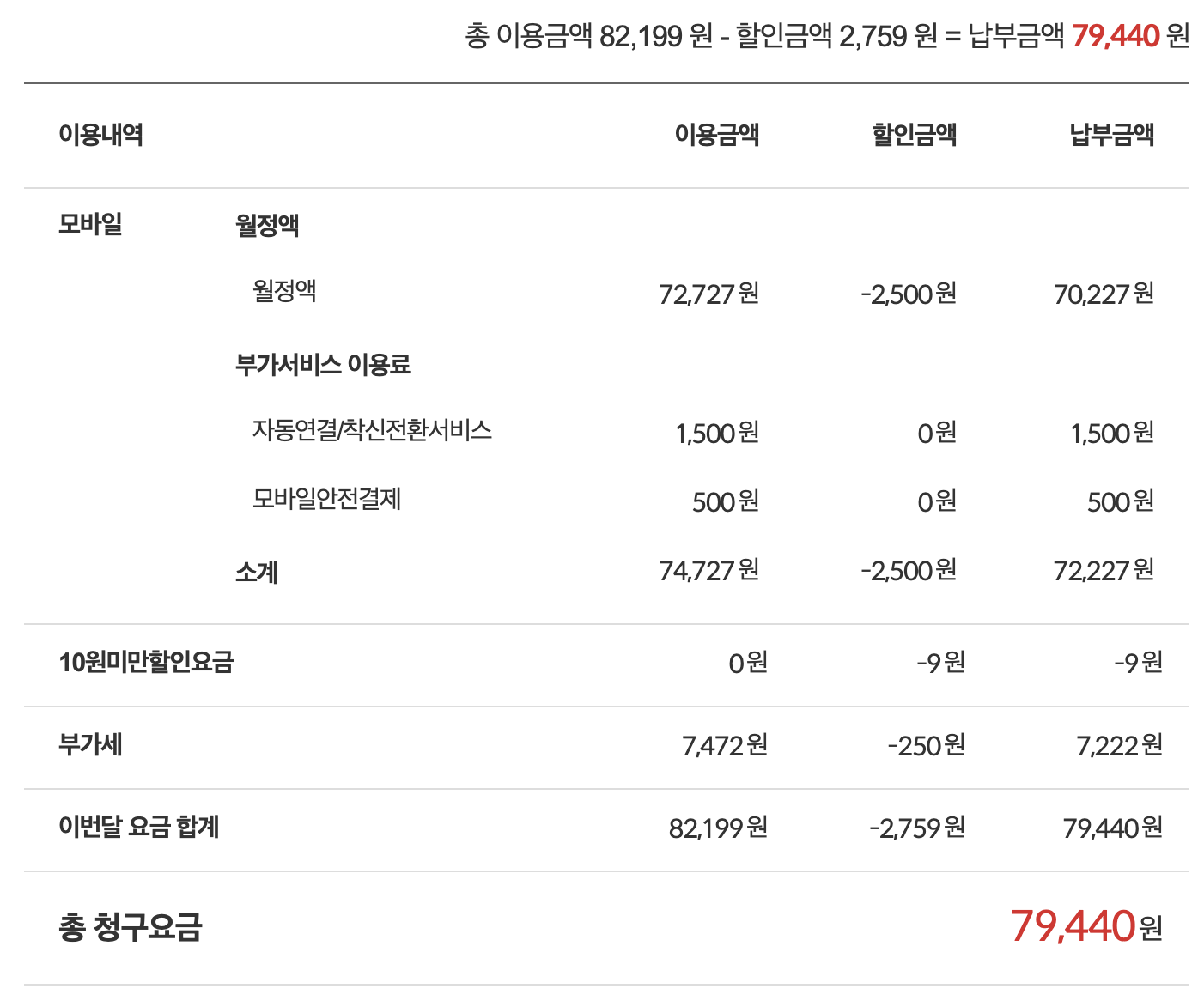Viewport: 1204px width, 989px height.
Task: Click the 소계 subtotal label
Action: tap(257, 572)
